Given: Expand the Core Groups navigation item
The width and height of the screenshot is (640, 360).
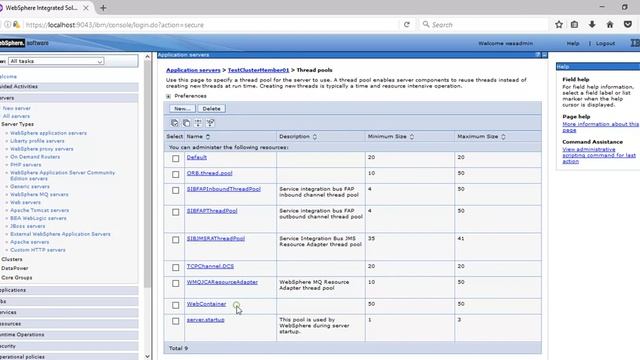Looking at the screenshot, I should pos(17,278).
